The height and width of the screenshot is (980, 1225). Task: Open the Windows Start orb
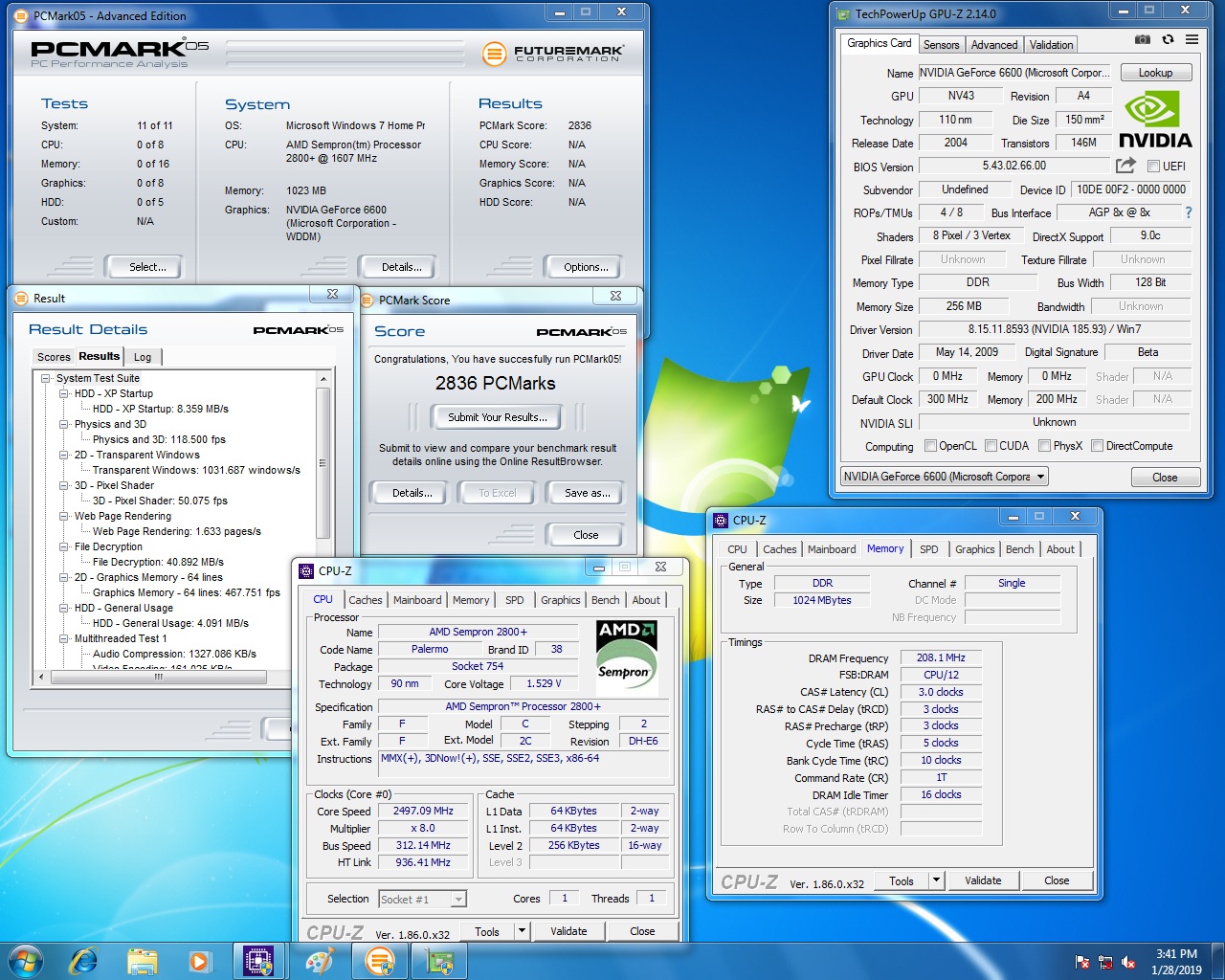coord(26,961)
